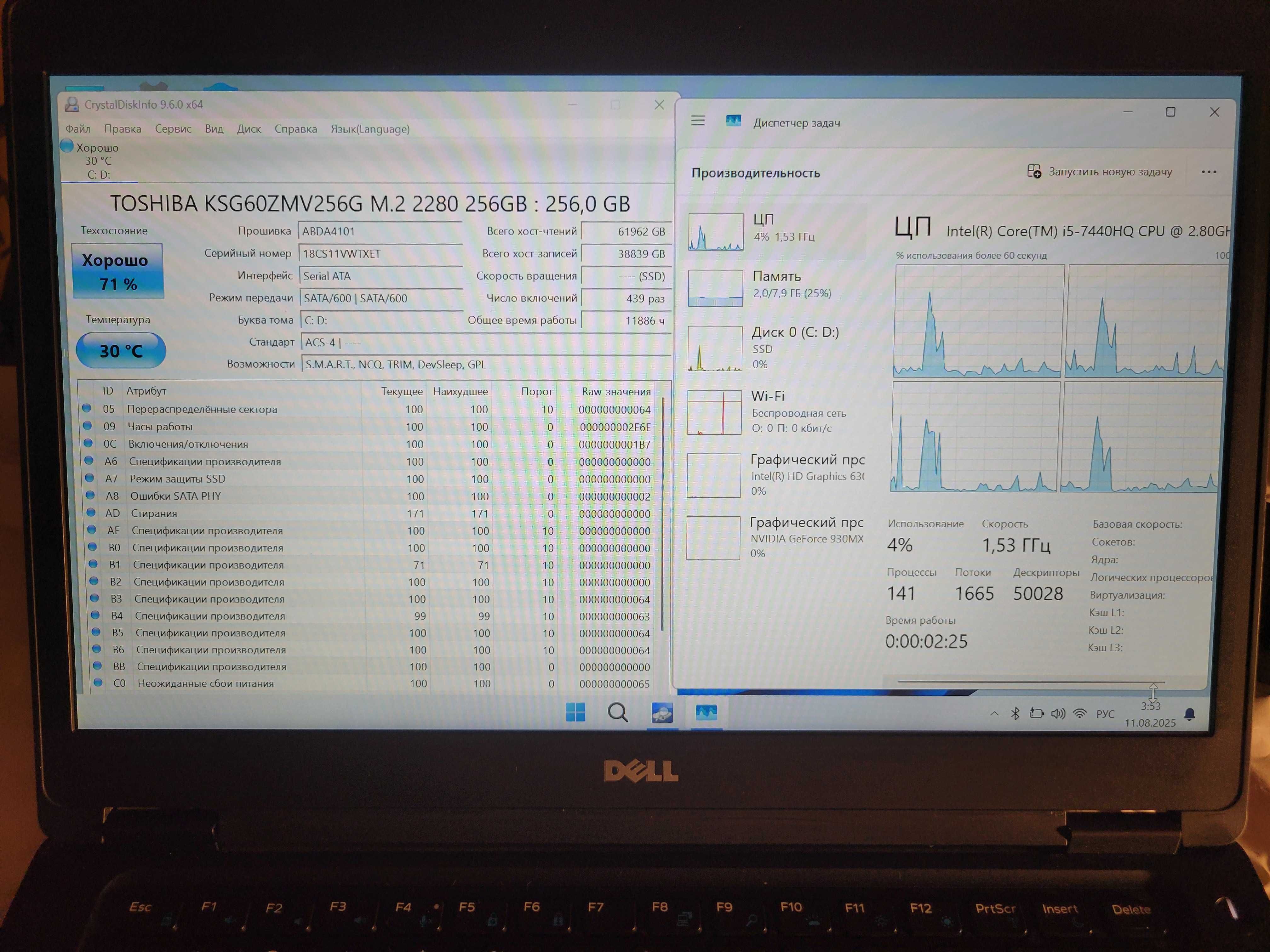Click the Wi-Fi tray icon
Image resolution: width=1270 pixels, height=952 pixels.
(x=1080, y=713)
